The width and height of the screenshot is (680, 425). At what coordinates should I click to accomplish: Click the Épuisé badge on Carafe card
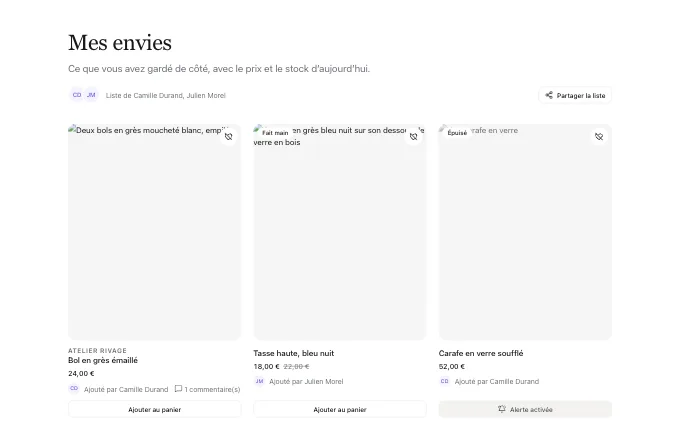point(457,133)
